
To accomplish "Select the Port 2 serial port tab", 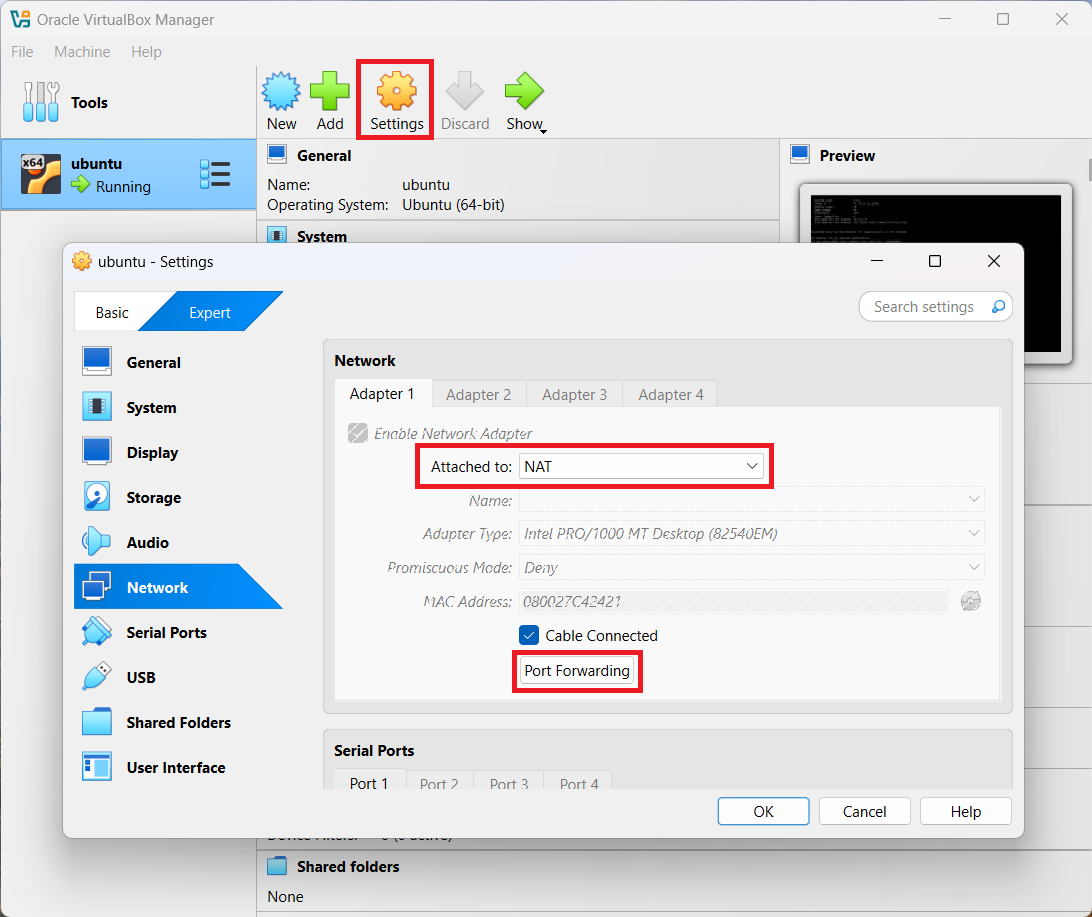I will [x=439, y=783].
